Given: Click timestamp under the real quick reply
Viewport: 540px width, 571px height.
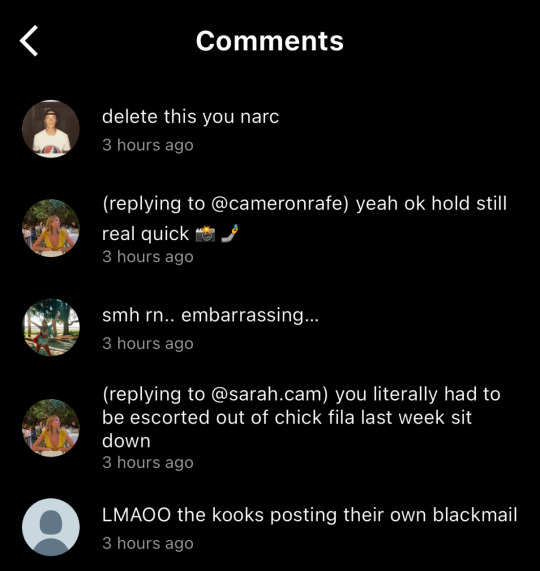Looking at the screenshot, I should pos(147,257).
